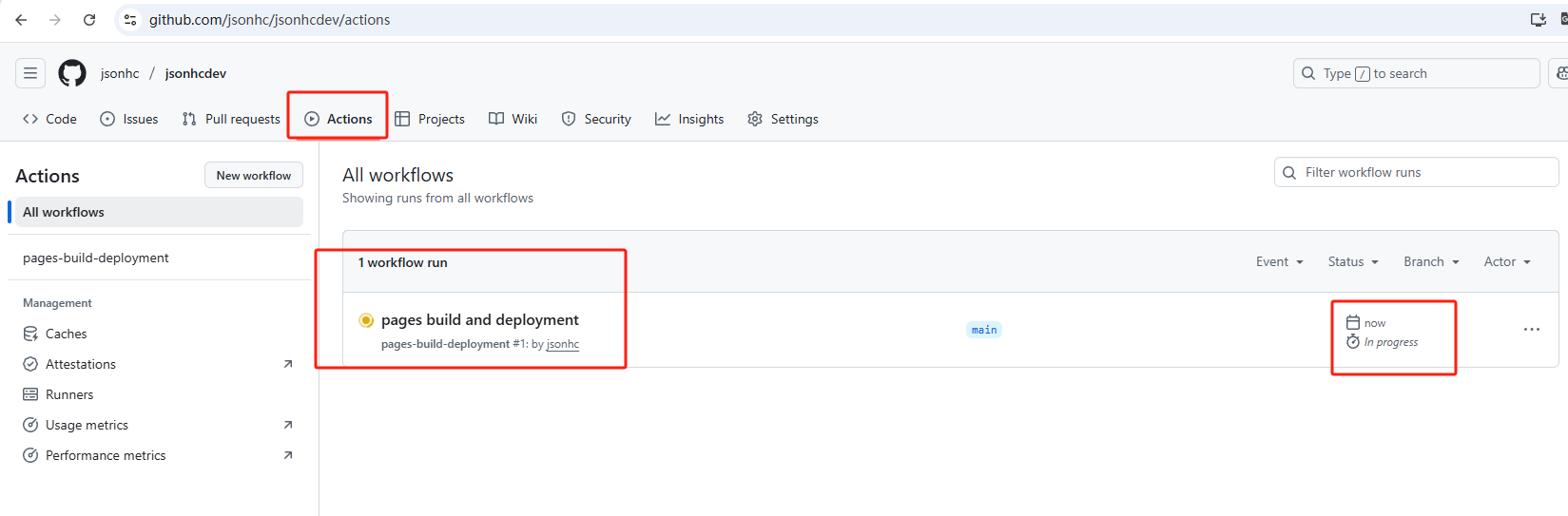Focus the Filter workflow runs field

click(1416, 172)
